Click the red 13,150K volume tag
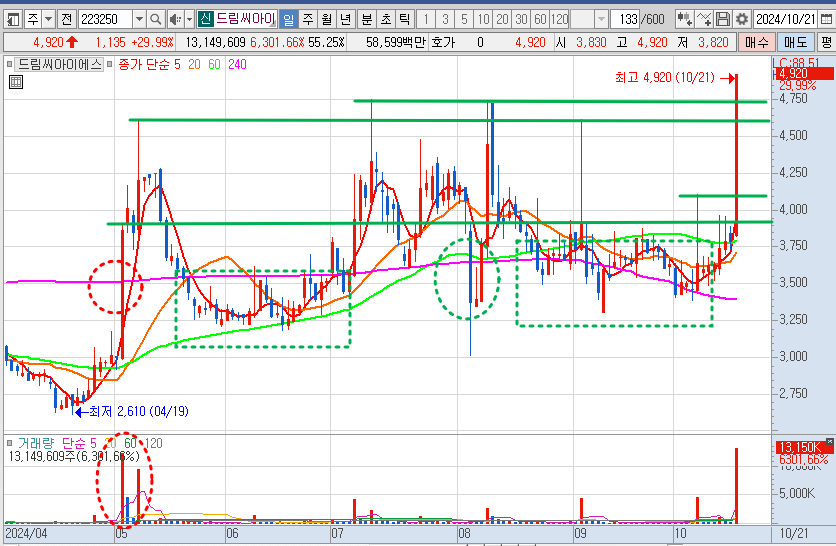The width and height of the screenshot is (836, 546). tap(801, 447)
